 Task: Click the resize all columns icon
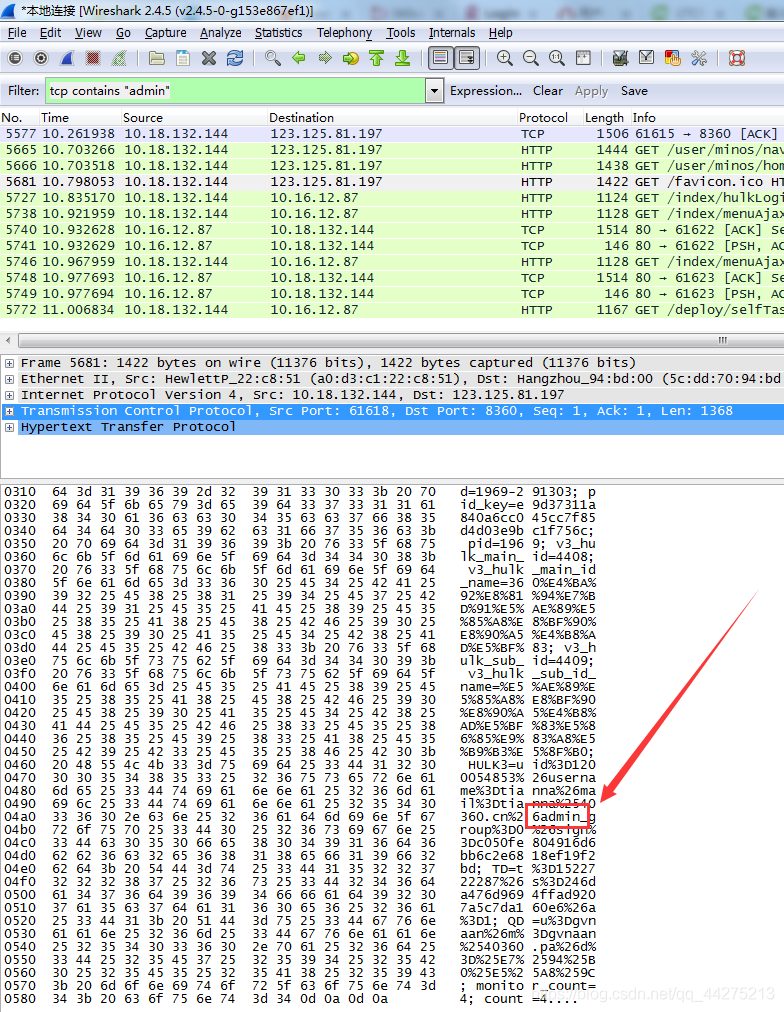583,58
